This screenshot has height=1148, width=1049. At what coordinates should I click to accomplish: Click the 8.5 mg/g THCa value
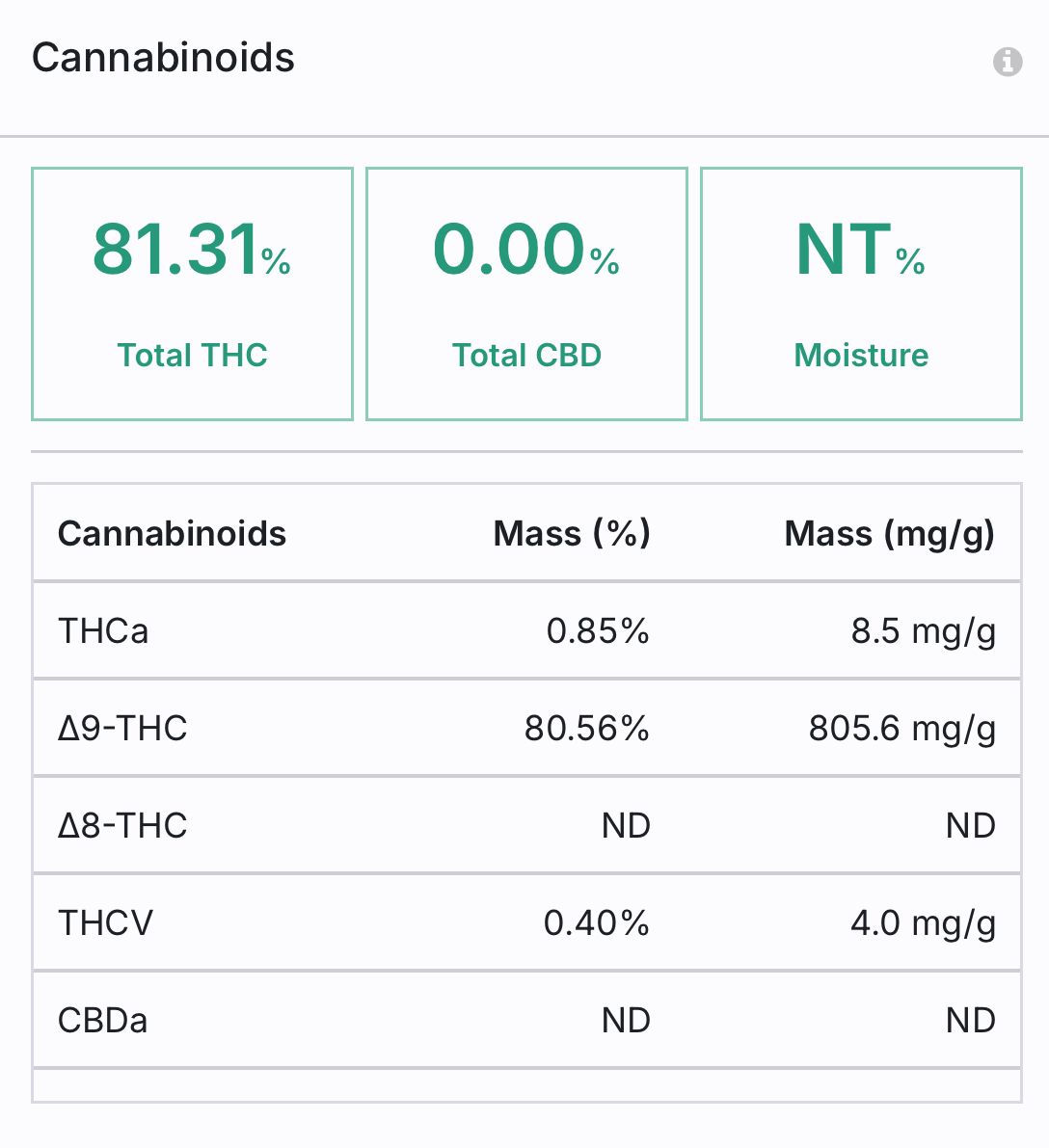point(923,632)
